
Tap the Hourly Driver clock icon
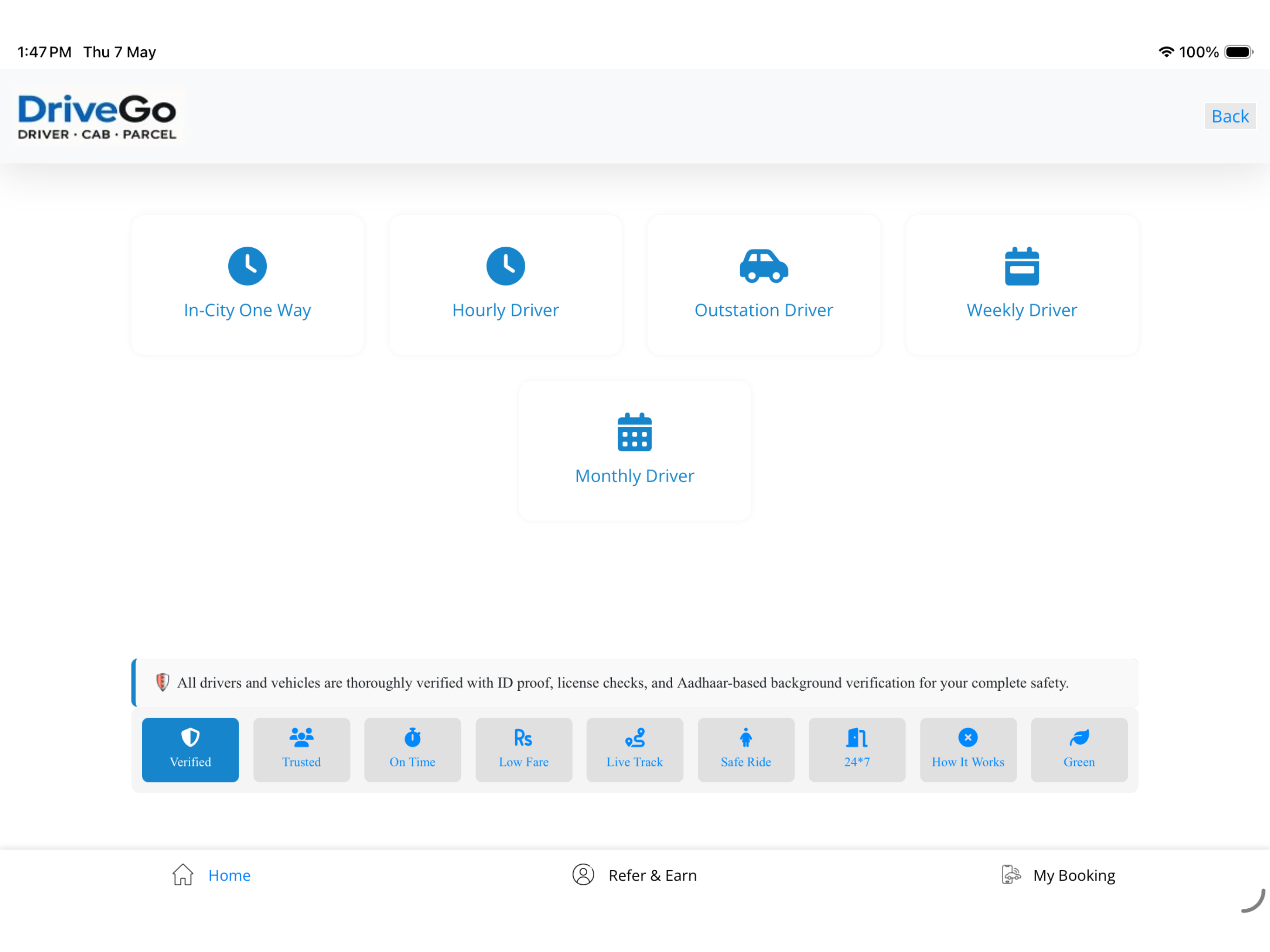505,266
